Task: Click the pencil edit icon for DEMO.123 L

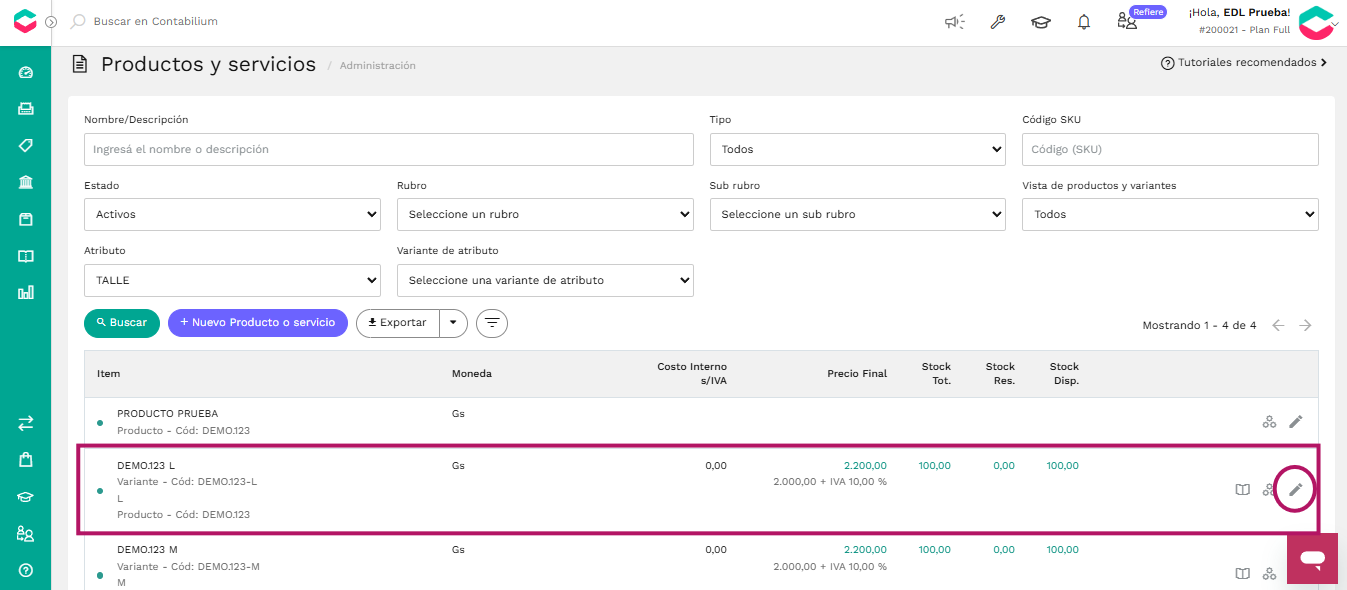Action: (1296, 490)
